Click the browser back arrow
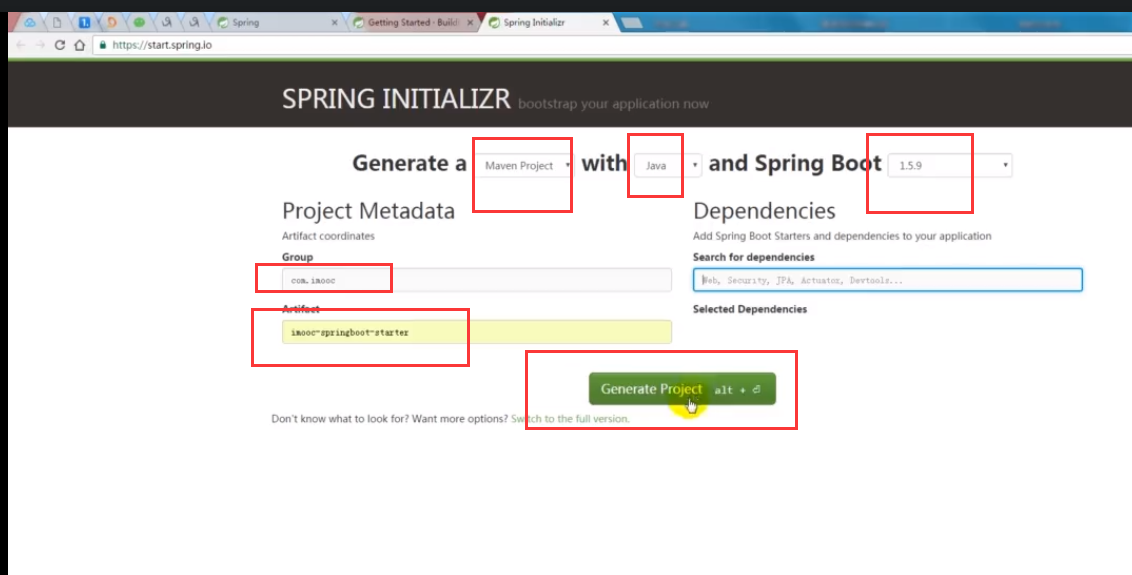This screenshot has height=575, width=1132. point(20,45)
